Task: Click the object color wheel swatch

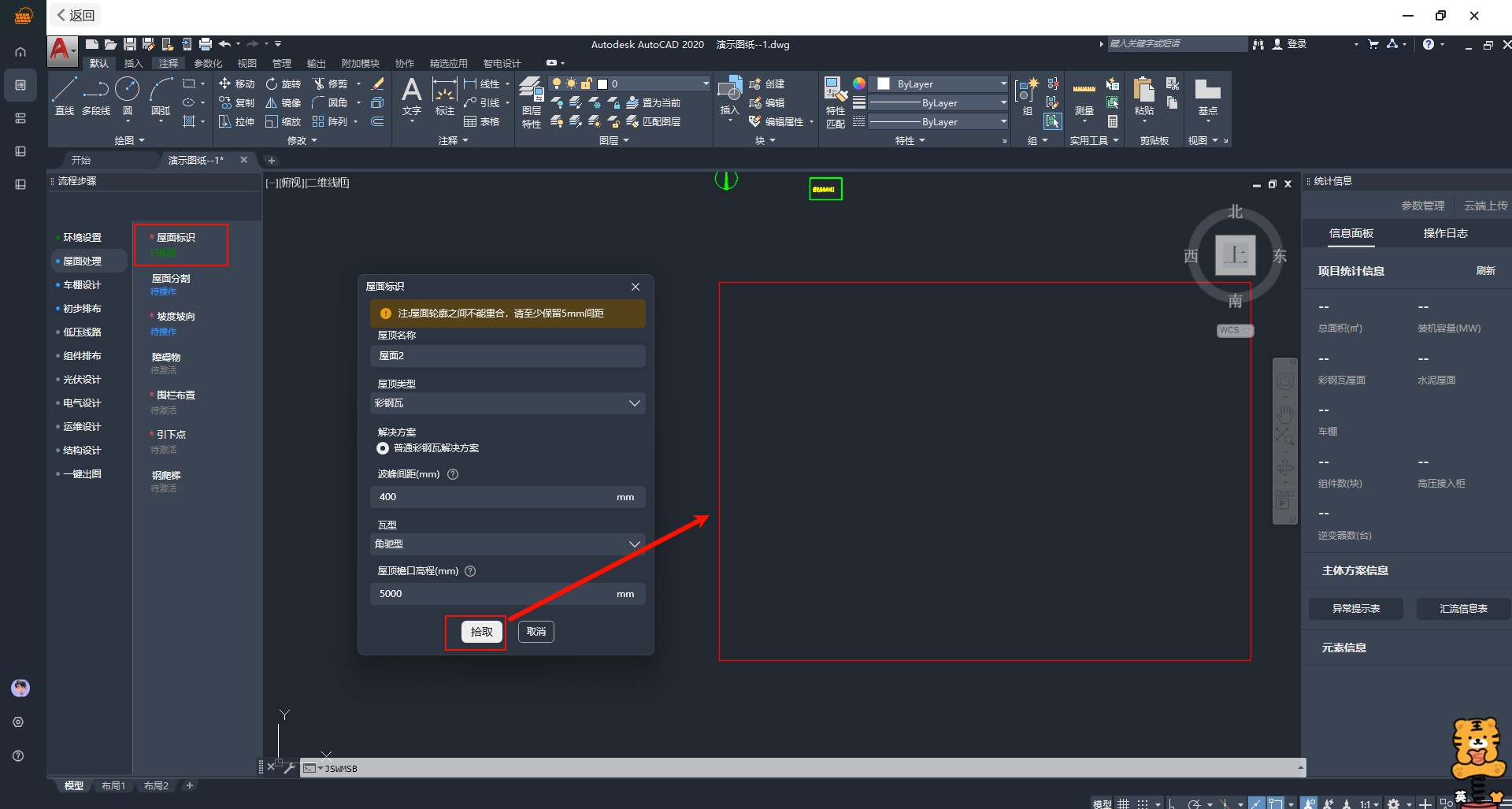Action: click(x=858, y=83)
